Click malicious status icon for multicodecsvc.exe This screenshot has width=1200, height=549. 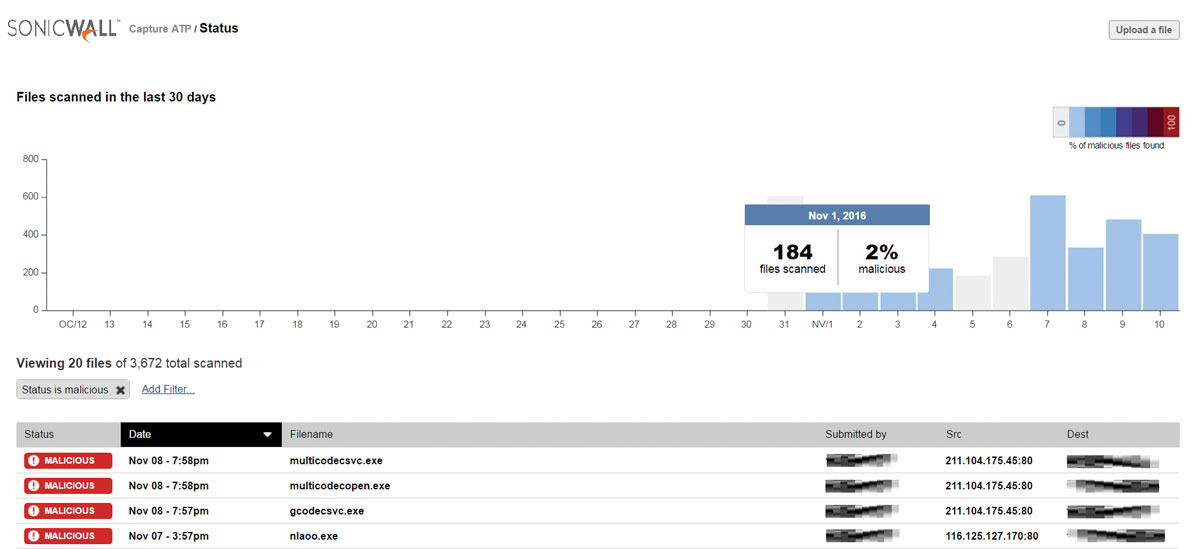(x=34, y=461)
